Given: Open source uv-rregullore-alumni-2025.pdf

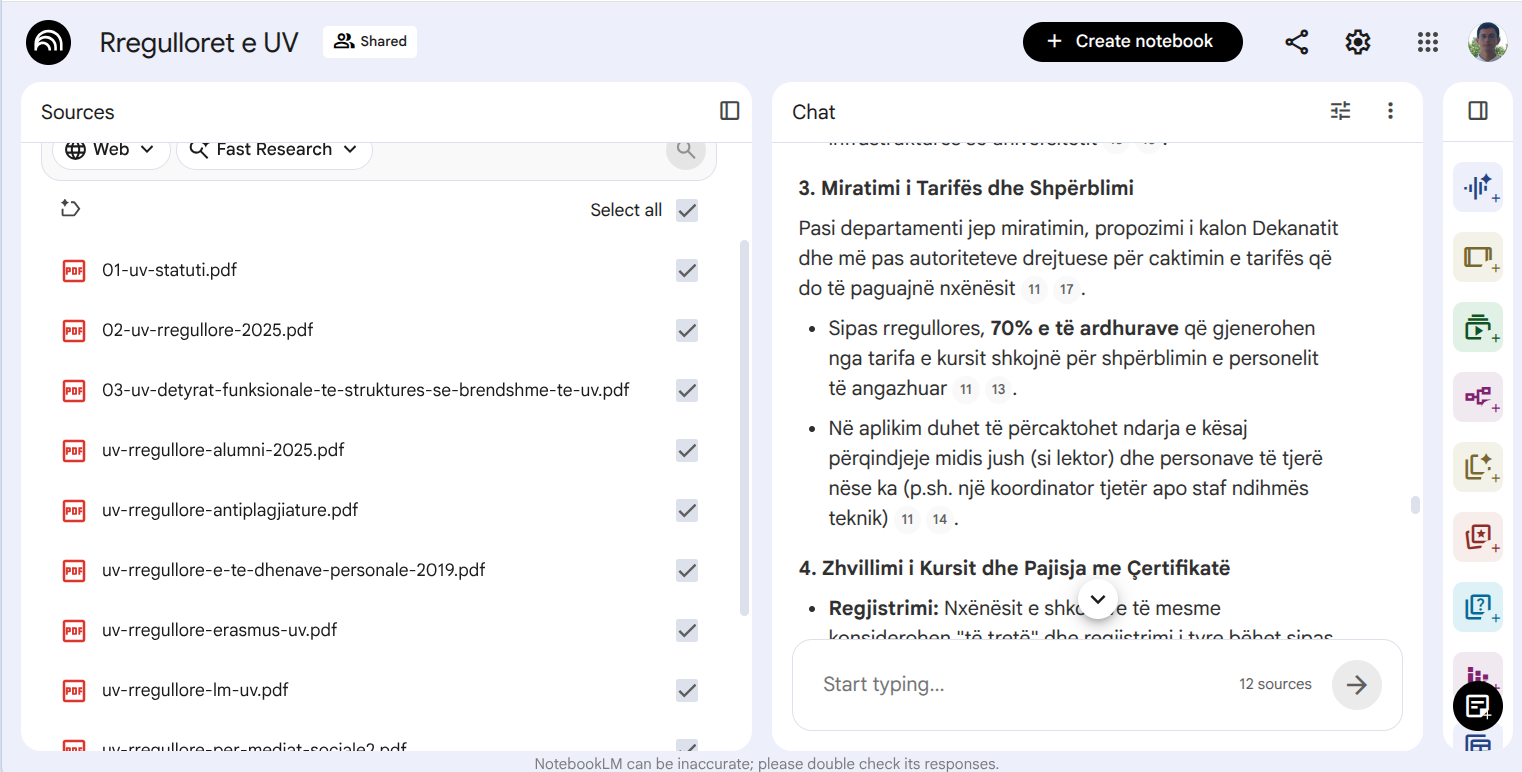Looking at the screenshot, I should coord(223,450).
